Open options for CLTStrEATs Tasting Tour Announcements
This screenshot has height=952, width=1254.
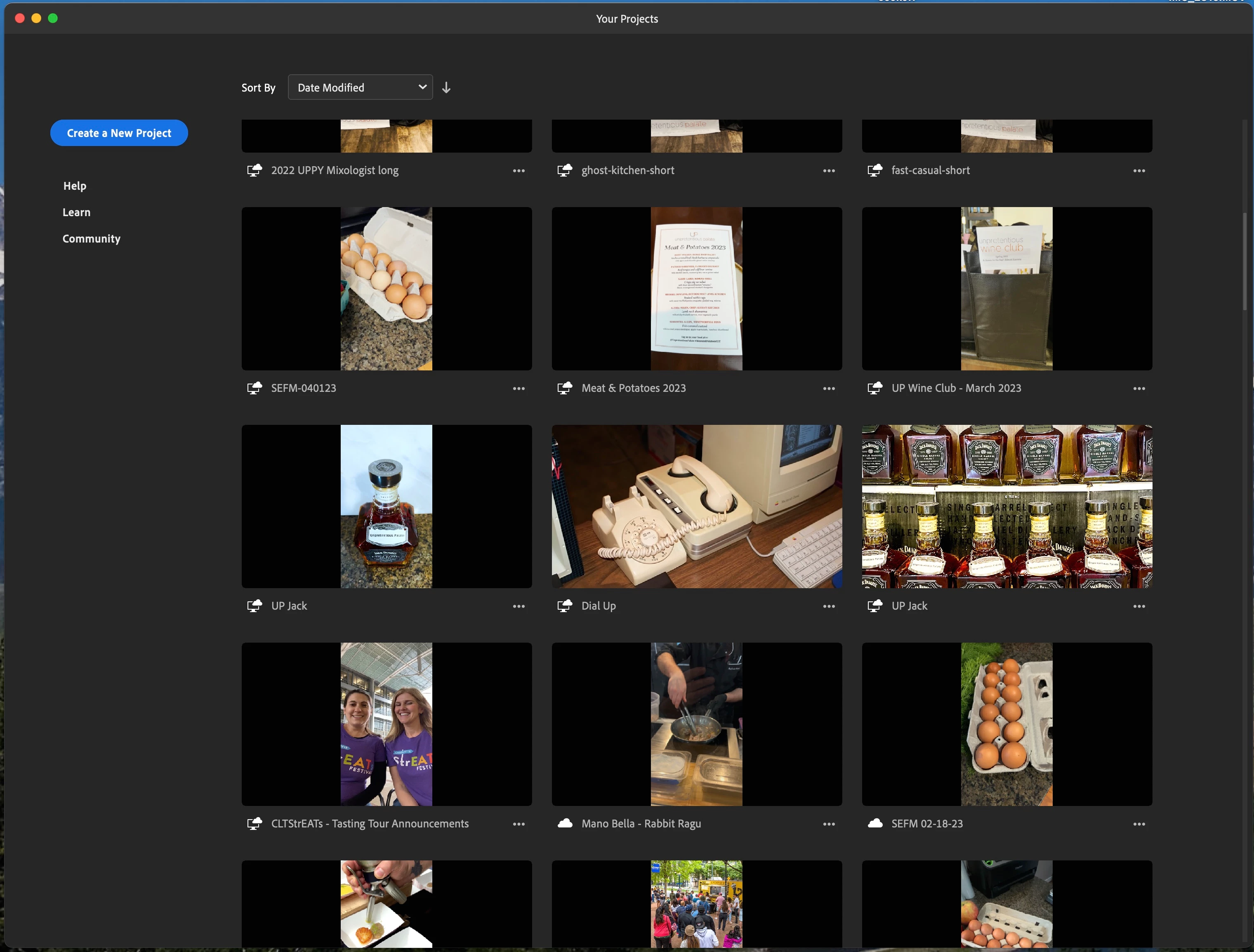[518, 824]
